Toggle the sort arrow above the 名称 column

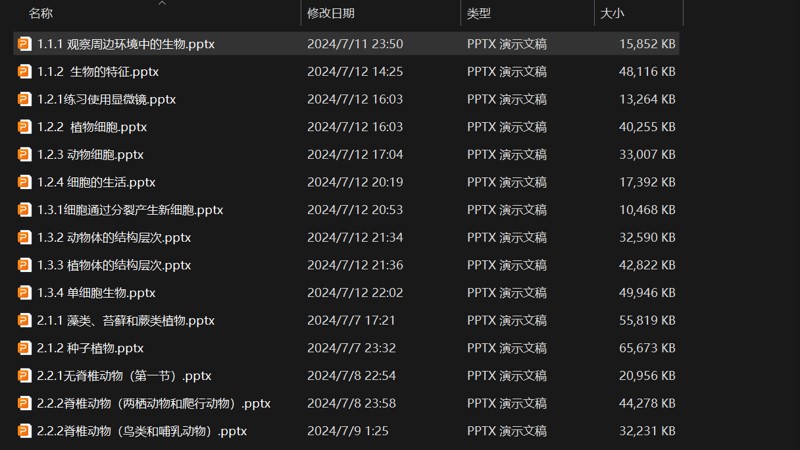pos(162,3)
